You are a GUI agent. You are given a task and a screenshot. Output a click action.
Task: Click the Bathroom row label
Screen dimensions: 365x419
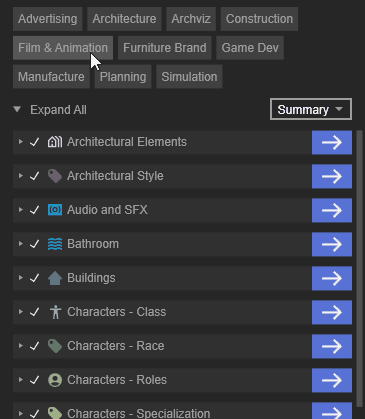93,244
